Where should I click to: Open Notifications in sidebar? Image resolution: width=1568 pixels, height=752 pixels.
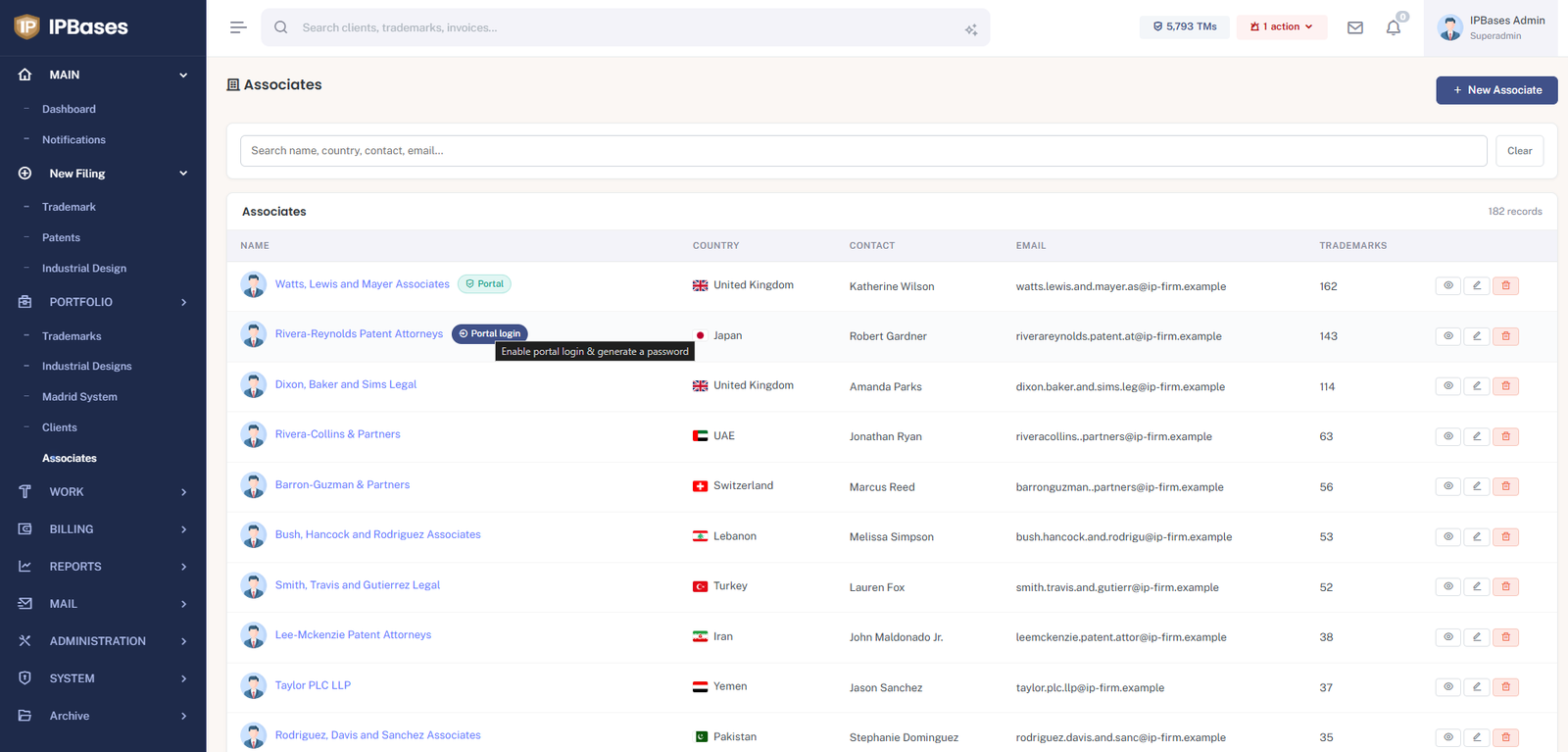click(73, 140)
